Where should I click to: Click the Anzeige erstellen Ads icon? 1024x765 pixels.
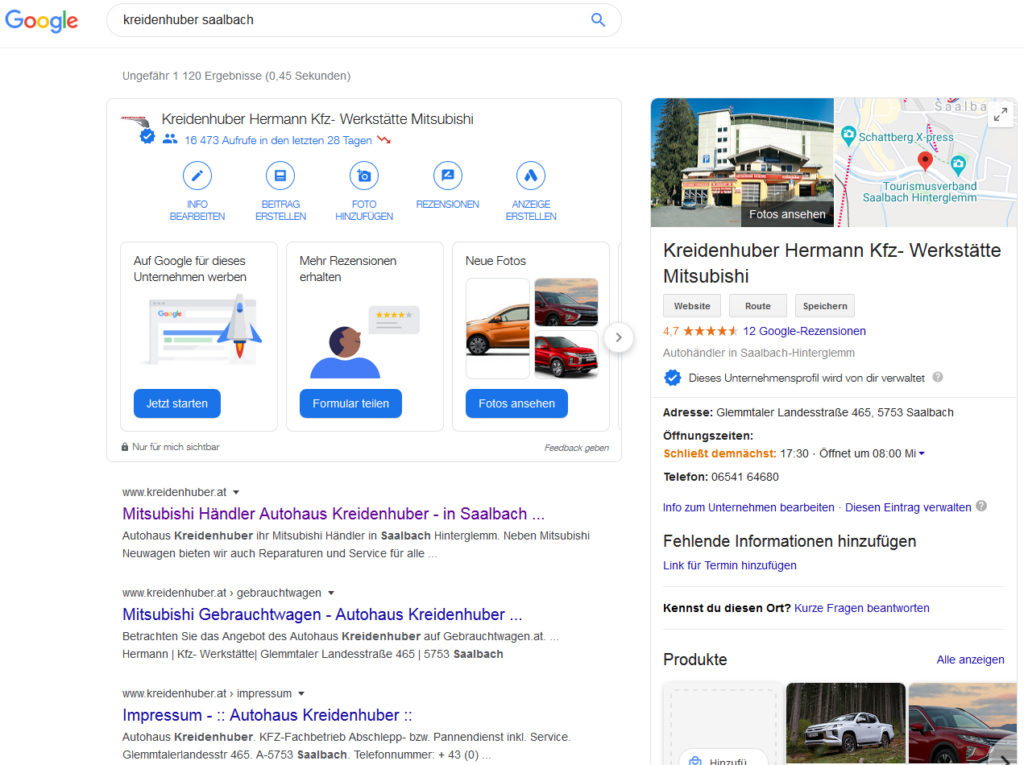(531, 176)
